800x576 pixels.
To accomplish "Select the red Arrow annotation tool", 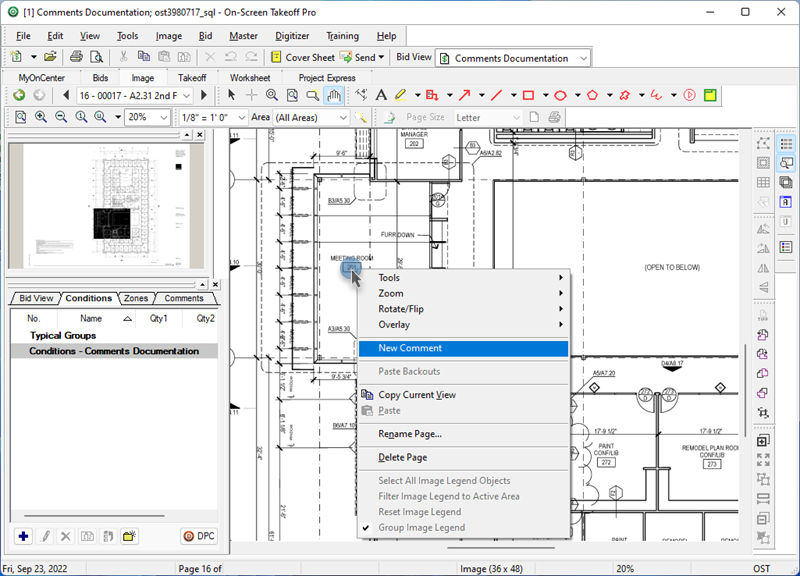I will click(465, 95).
